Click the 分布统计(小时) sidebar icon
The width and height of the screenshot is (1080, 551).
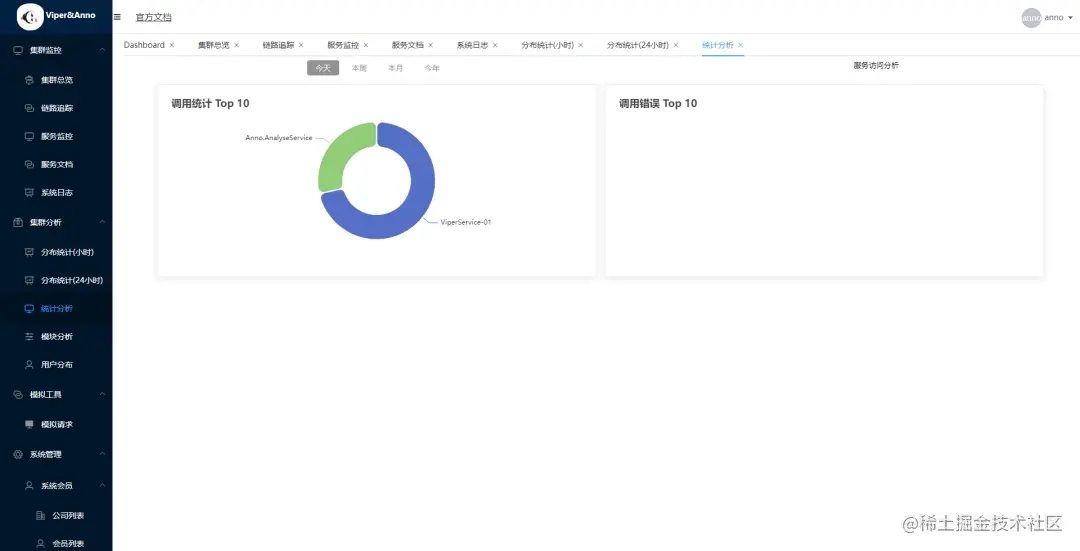[29, 252]
